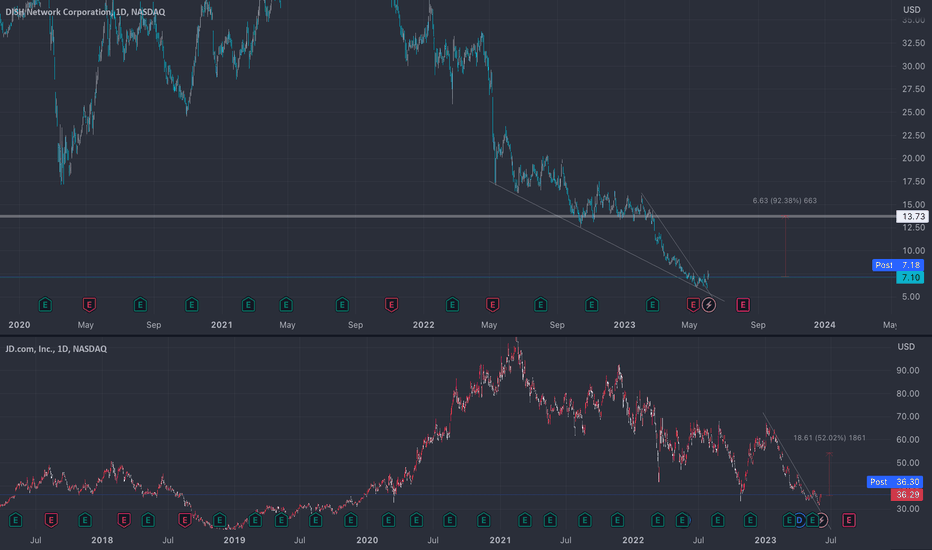Open DISH red earnings marker left of lightning icon
The image size is (932, 550).
coord(693,305)
